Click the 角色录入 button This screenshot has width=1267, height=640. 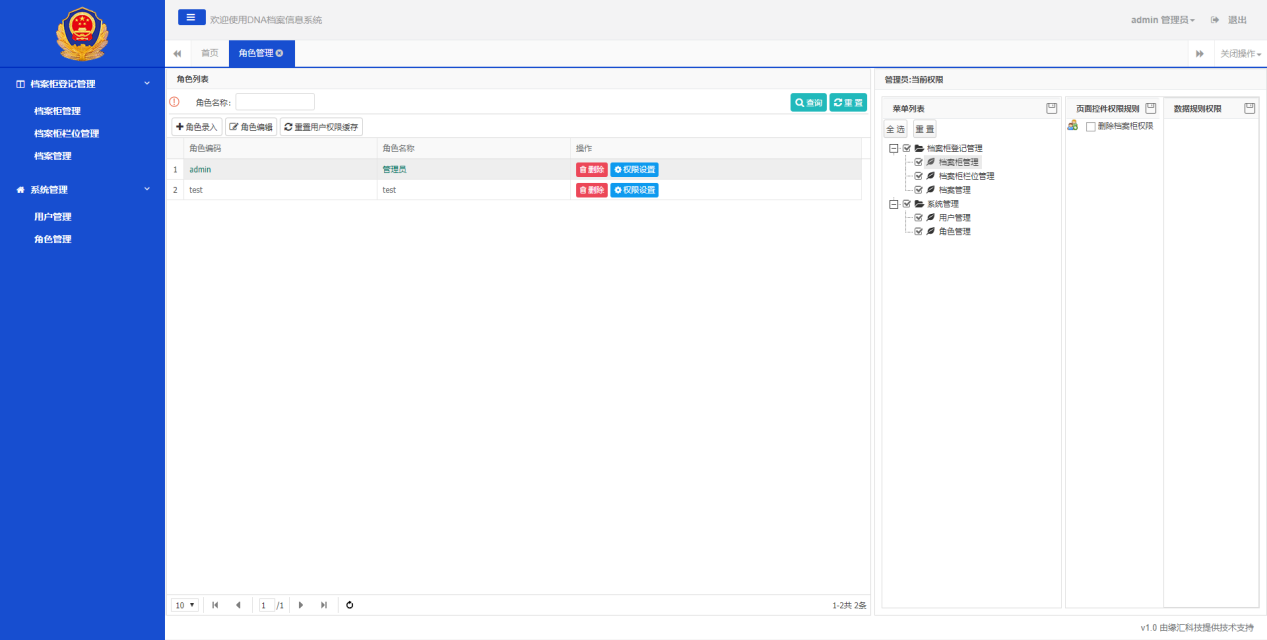[196, 127]
